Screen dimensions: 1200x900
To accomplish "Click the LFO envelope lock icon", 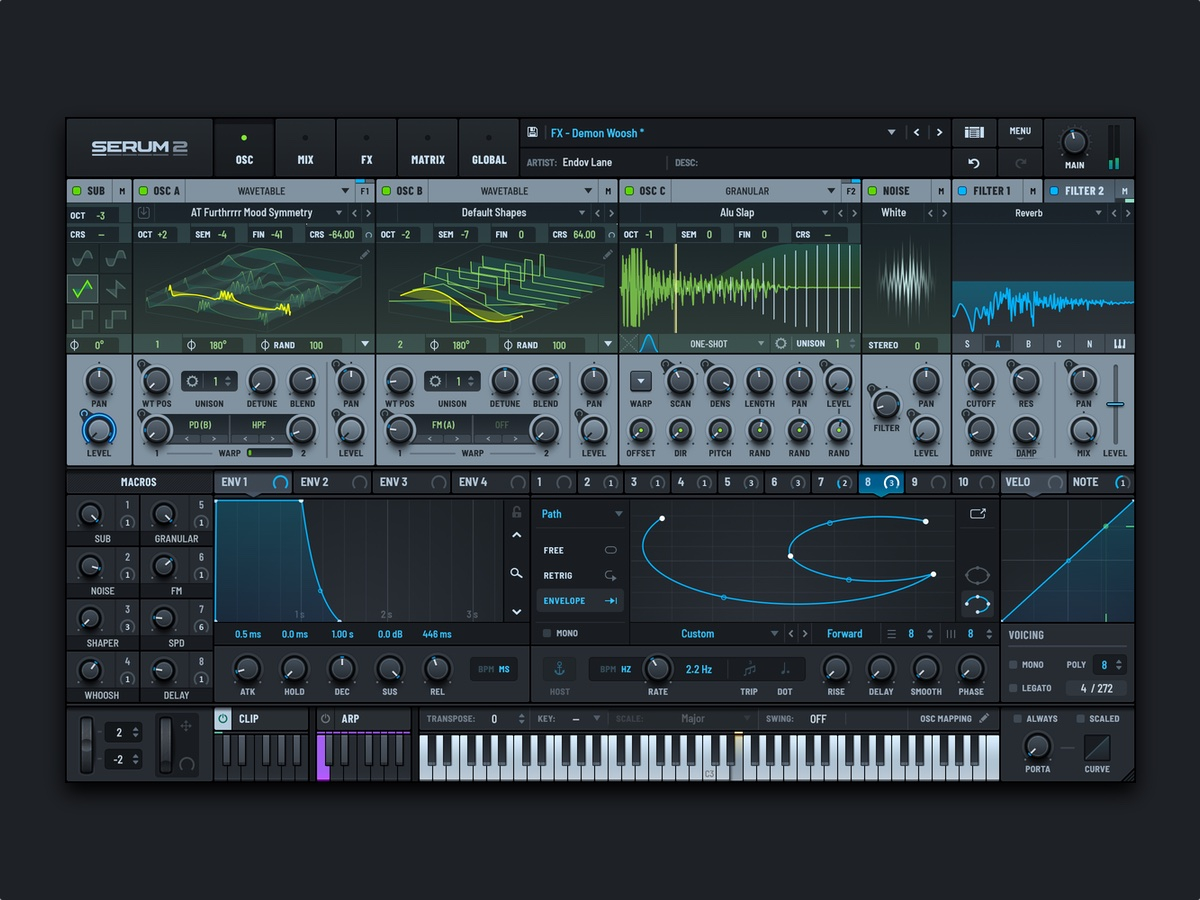I will 516,512.
